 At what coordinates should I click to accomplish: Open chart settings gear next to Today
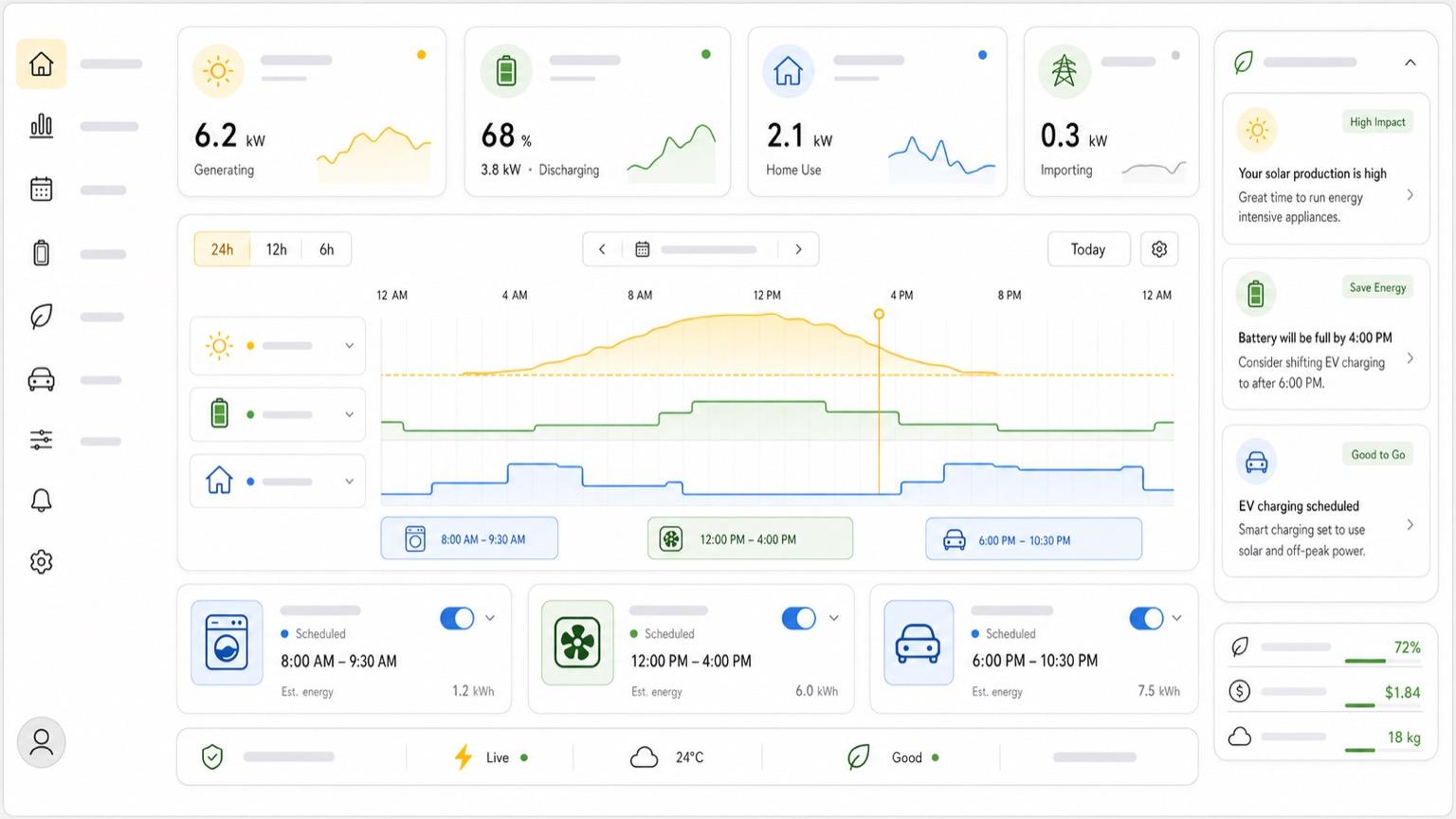1159,249
